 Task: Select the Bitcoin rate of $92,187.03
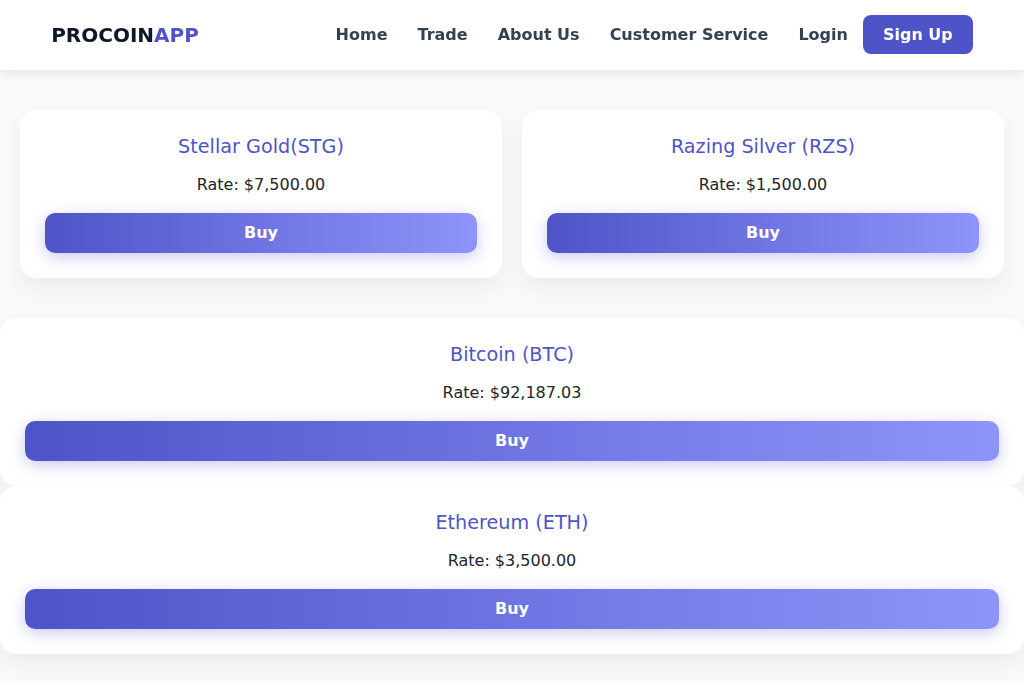pyautogui.click(x=512, y=392)
